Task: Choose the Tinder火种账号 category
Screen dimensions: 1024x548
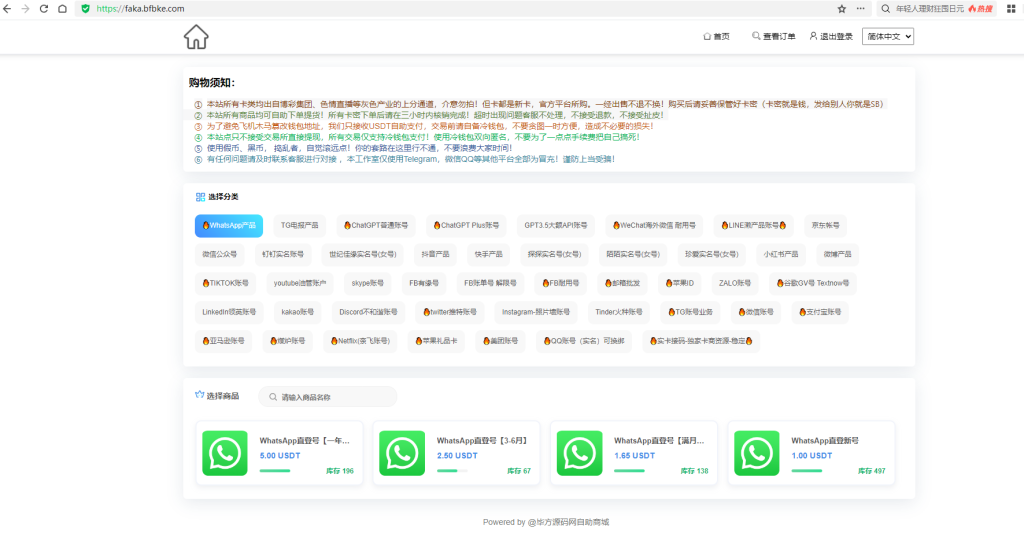Action: coord(619,312)
